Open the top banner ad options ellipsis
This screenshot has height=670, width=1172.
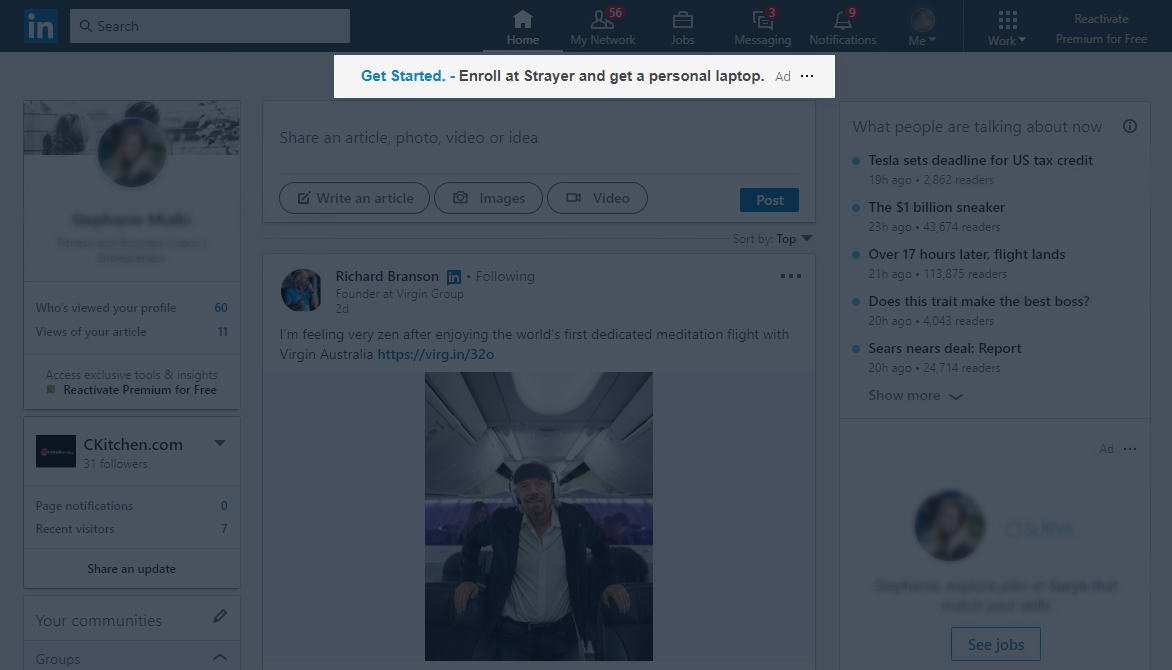click(807, 76)
